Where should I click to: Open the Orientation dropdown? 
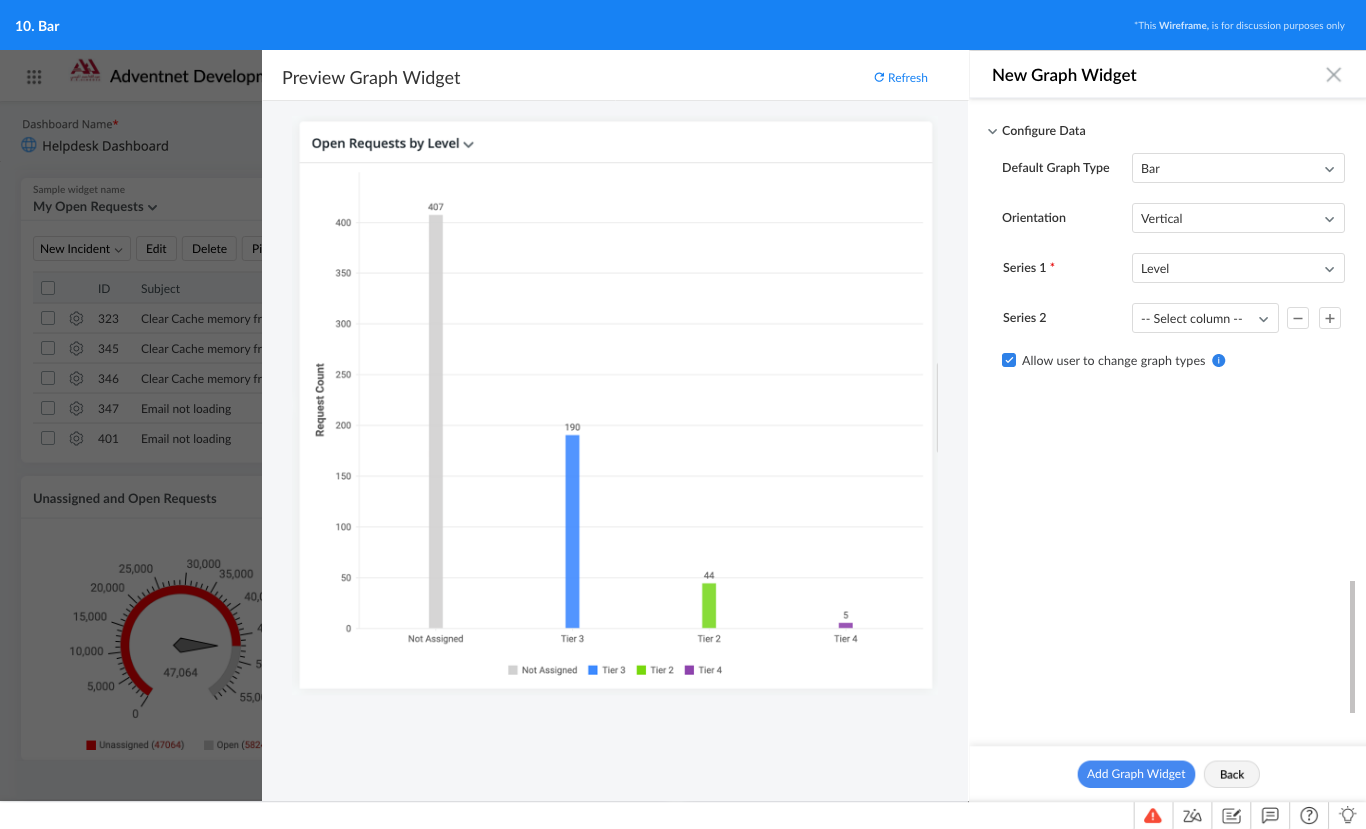(x=1238, y=218)
